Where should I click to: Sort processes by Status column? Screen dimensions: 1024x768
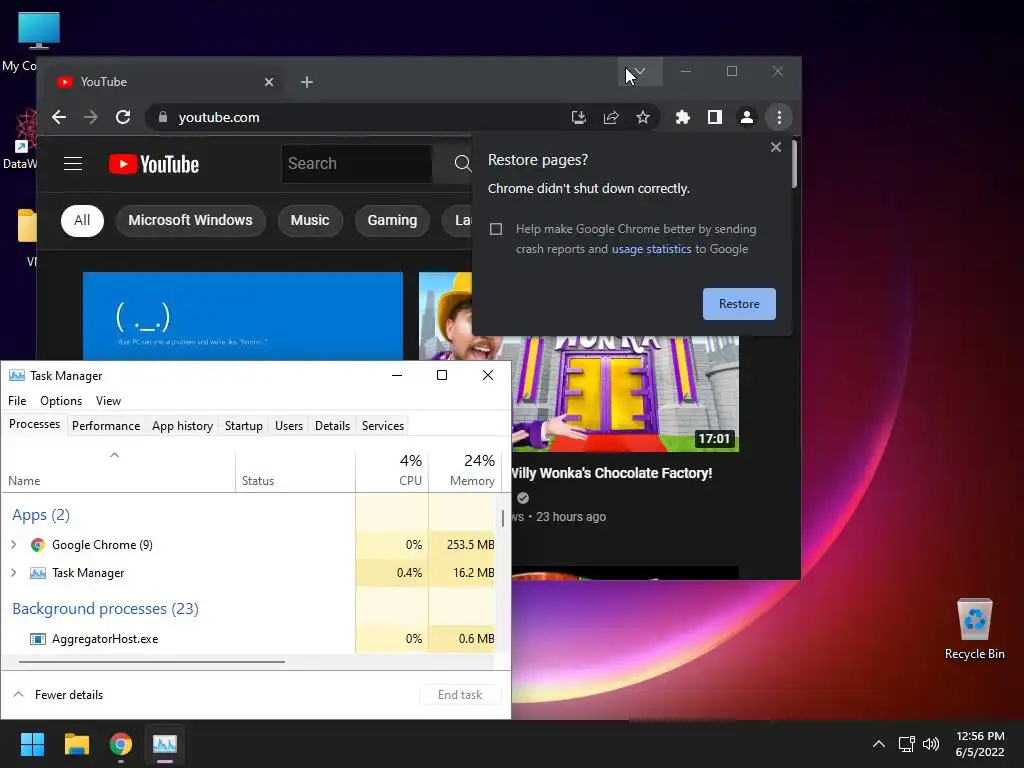(x=295, y=472)
